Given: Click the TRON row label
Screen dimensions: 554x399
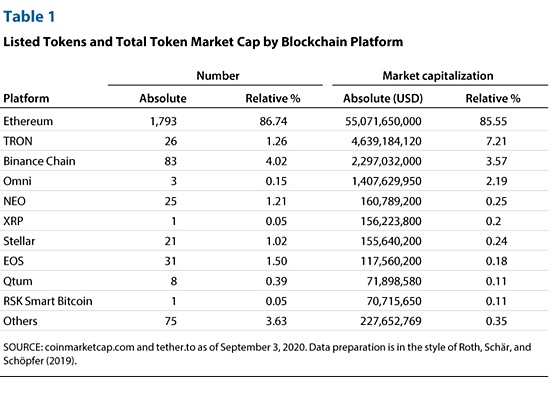Looking at the screenshot, I should (18, 141).
